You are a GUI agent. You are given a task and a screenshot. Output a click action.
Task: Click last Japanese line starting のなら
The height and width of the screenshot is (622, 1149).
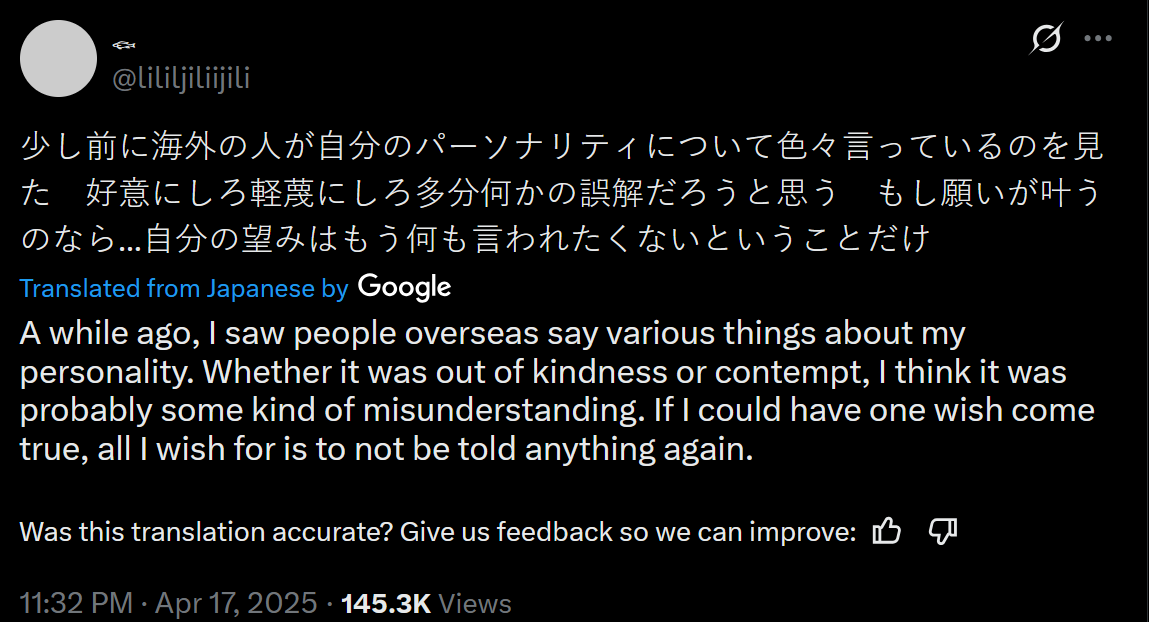(476, 239)
